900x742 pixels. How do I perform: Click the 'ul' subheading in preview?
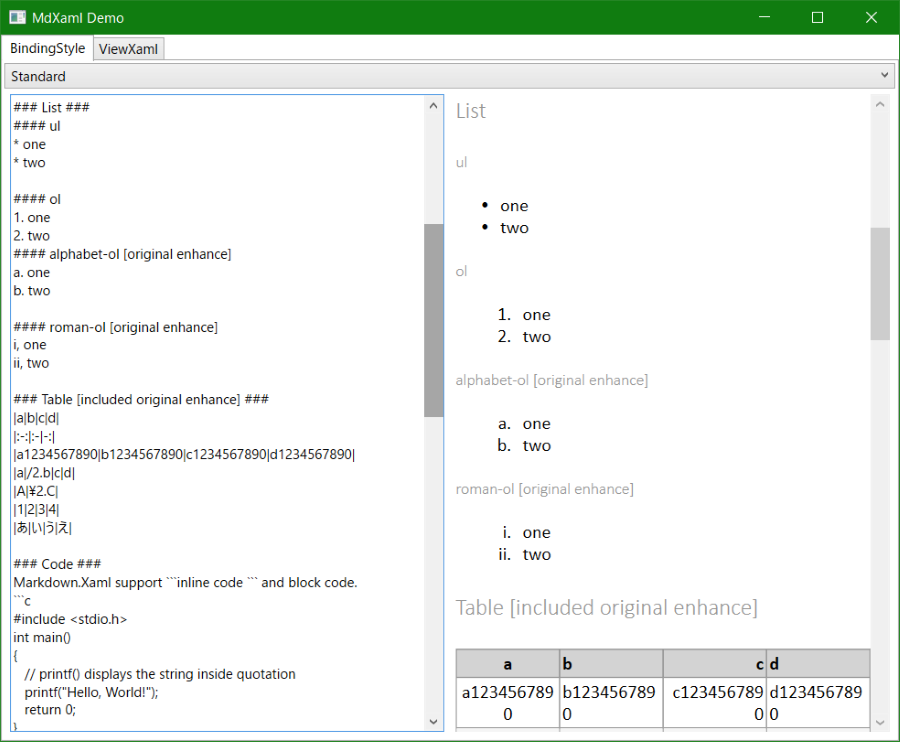461,162
